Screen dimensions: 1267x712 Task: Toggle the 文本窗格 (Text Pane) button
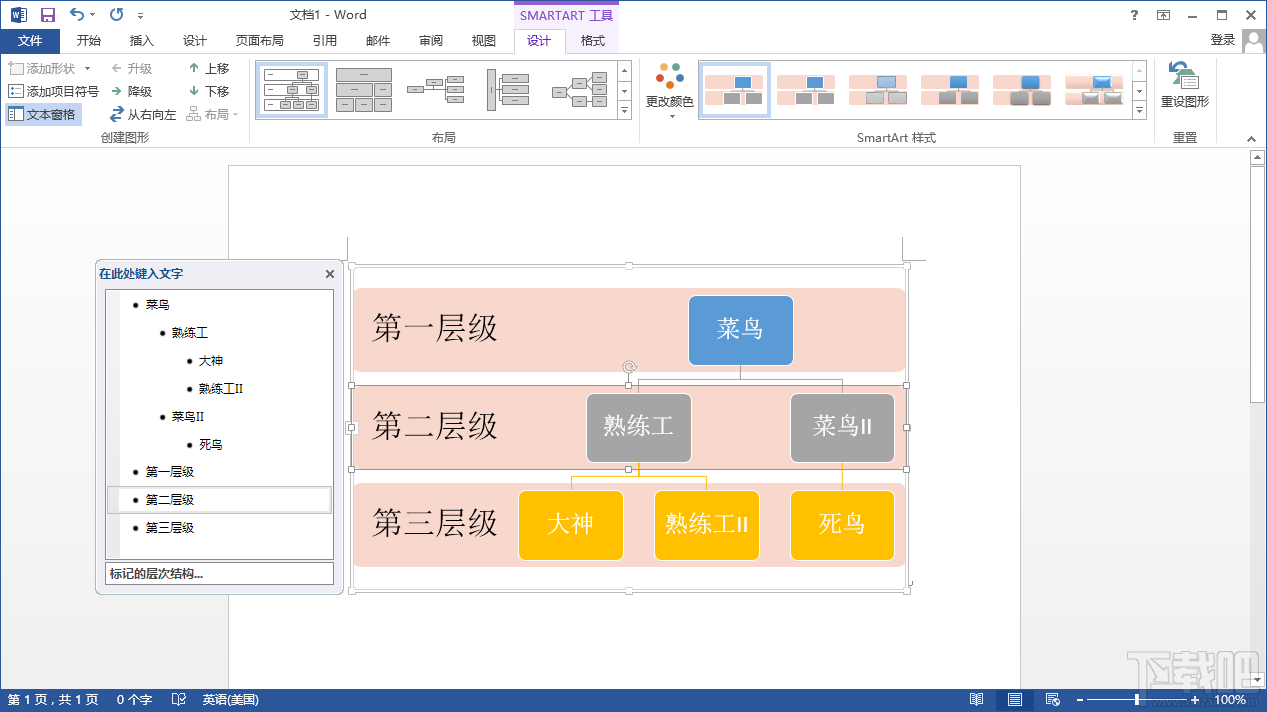tap(43, 113)
